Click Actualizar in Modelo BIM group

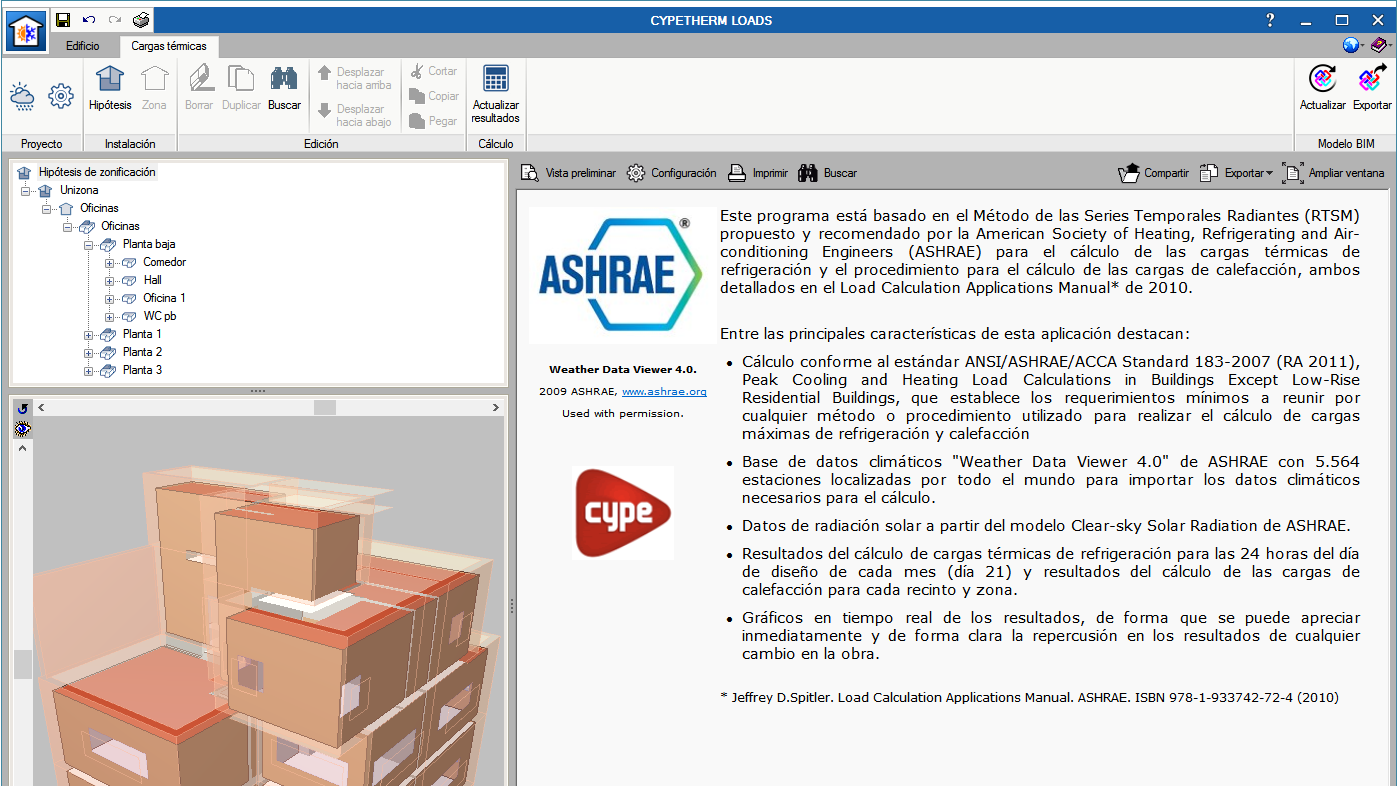(x=1323, y=89)
